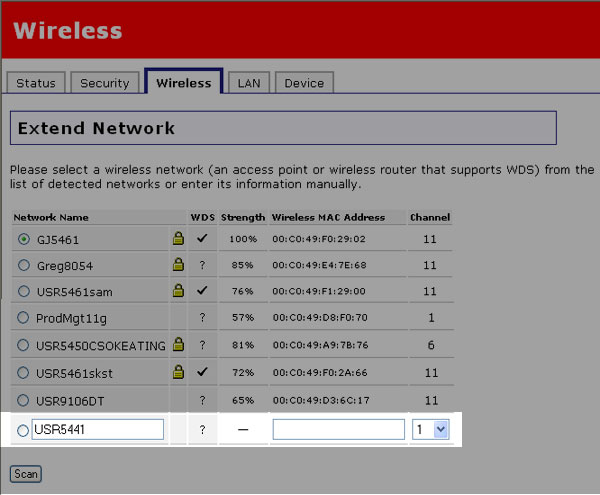Click MAC address 00:C0:49:D3:6C:17
The width and height of the screenshot is (600, 495).
tap(321, 401)
